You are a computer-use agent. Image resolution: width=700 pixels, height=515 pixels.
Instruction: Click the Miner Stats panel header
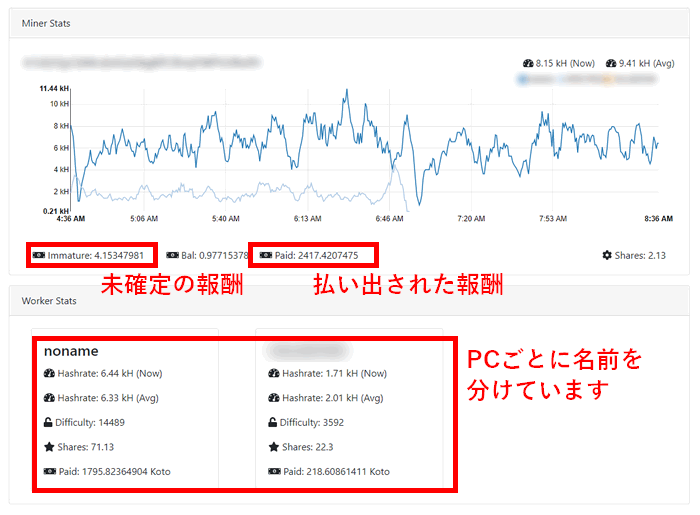coord(349,23)
